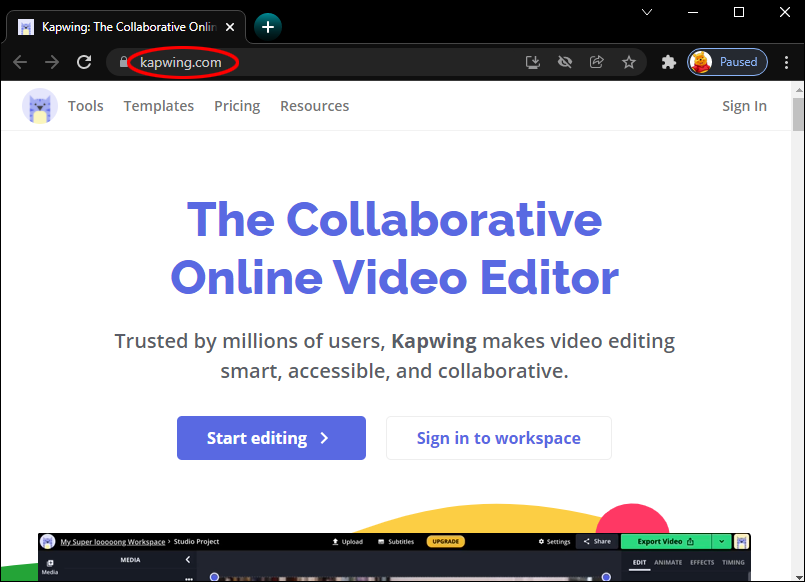Open Settings in the editor preview
805x582 pixels.
coord(554,541)
